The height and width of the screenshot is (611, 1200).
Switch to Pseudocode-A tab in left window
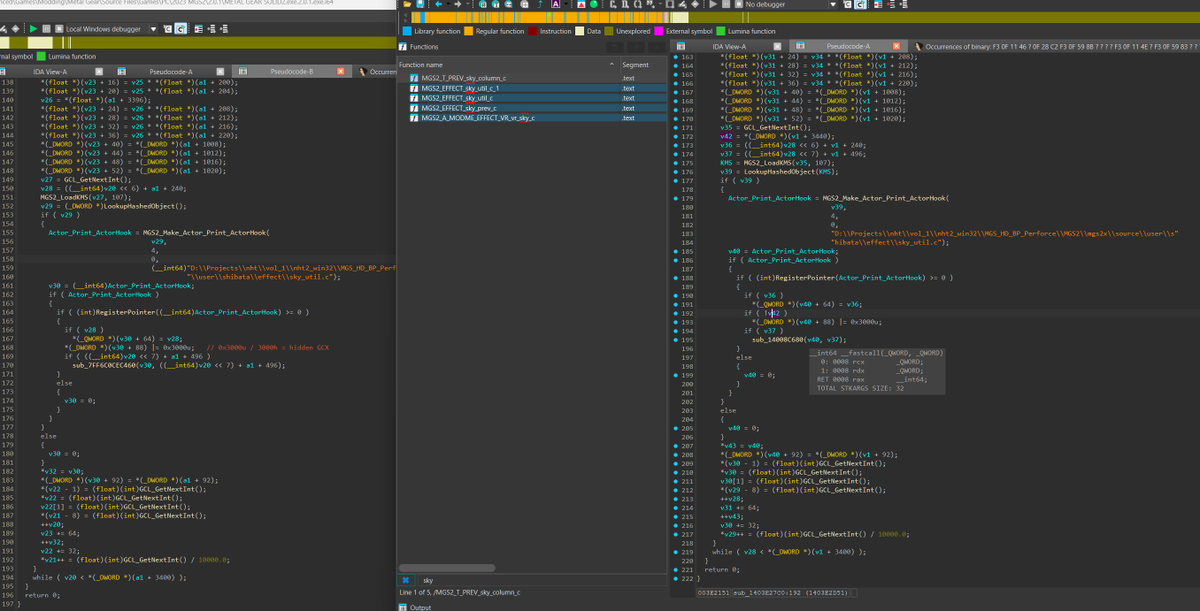click(x=171, y=72)
